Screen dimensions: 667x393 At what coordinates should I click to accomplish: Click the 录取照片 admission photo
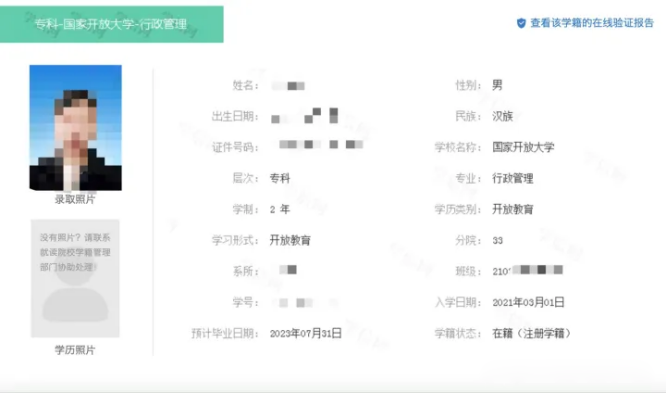(75, 128)
